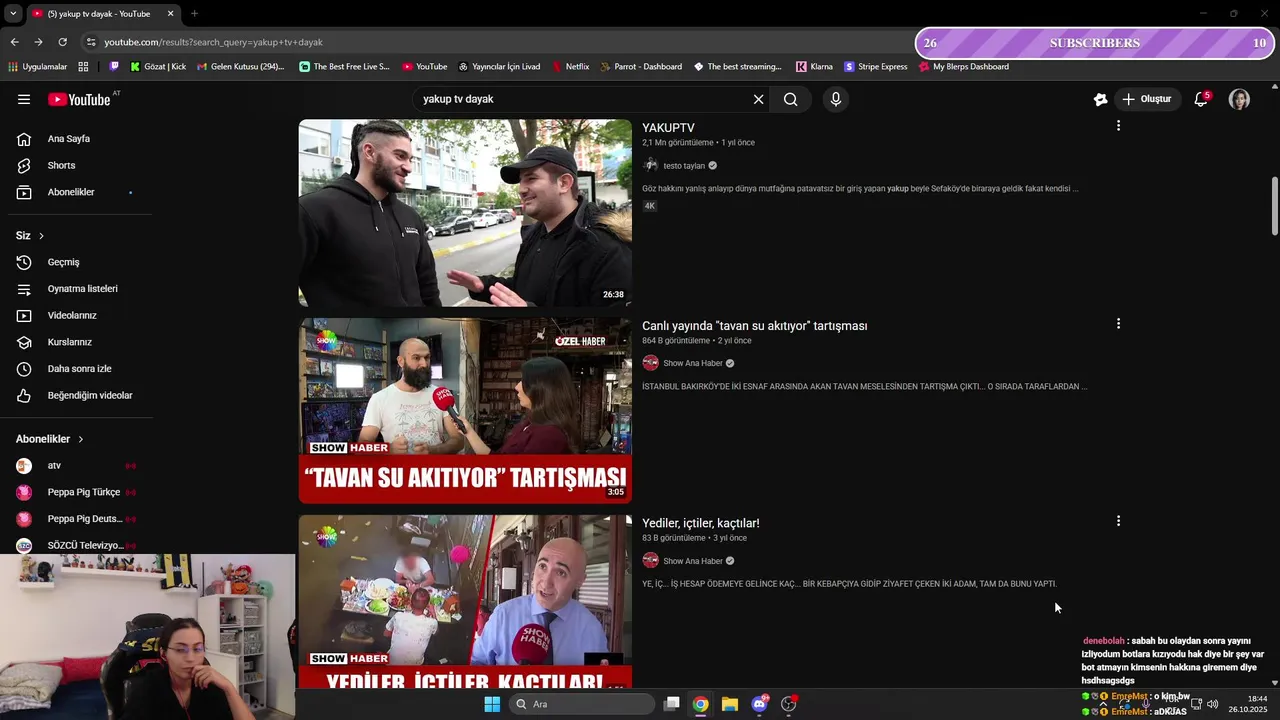Image resolution: width=1280 pixels, height=720 pixels.
Task: Open the tab search dropdown arrow
Action: point(12,14)
